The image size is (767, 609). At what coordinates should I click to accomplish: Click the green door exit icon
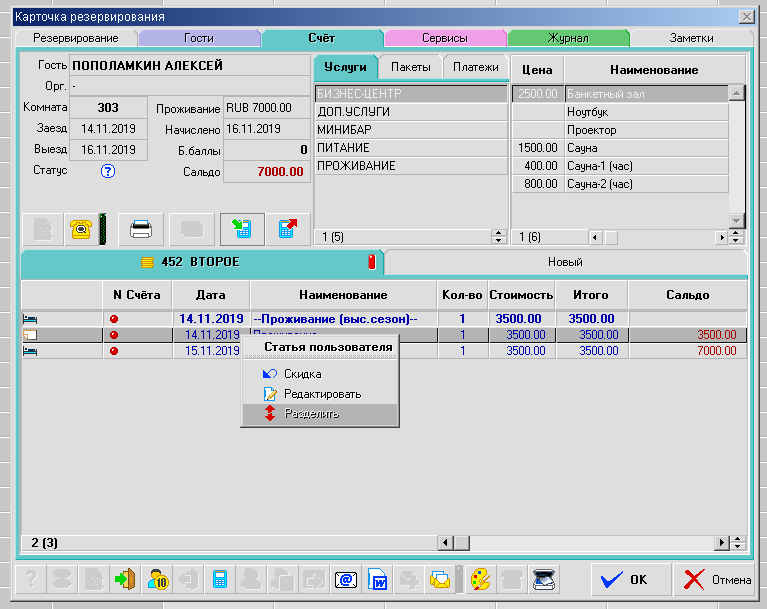tap(125, 579)
